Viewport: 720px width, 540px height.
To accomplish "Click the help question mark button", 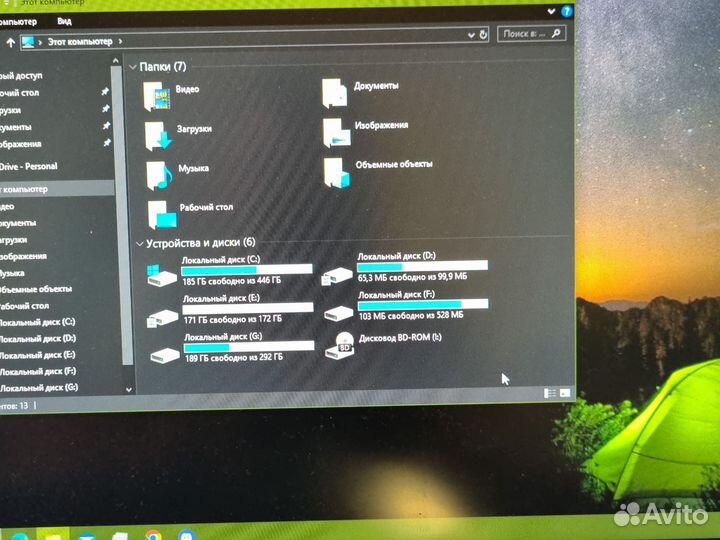I will (x=567, y=11).
